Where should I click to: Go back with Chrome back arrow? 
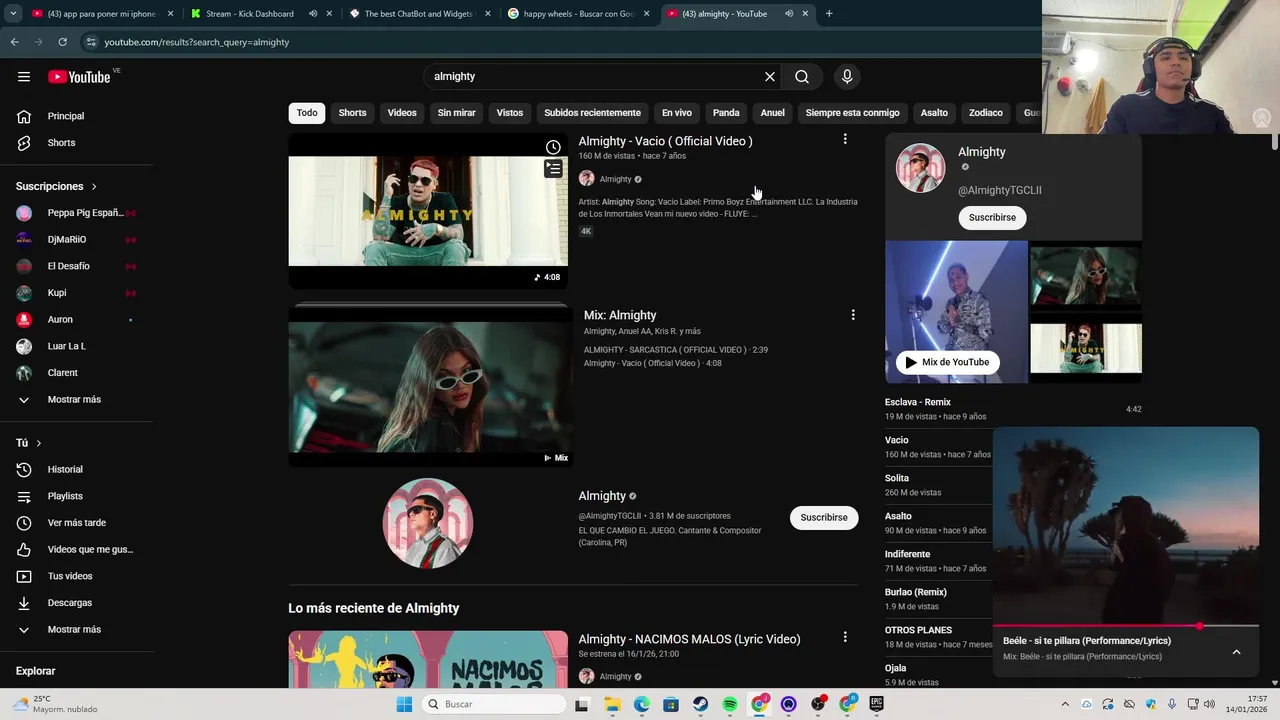click(x=14, y=42)
